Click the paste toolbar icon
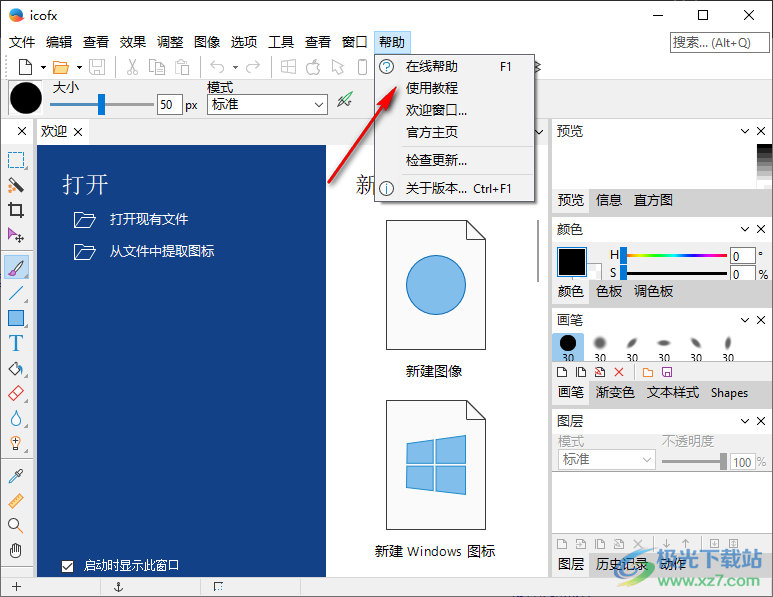 pyautogui.click(x=182, y=67)
